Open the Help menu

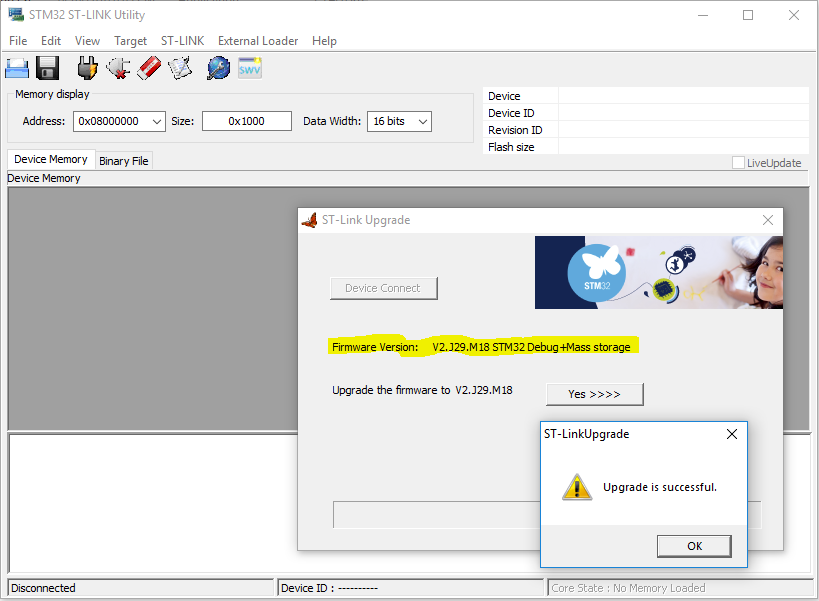pos(324,41)
